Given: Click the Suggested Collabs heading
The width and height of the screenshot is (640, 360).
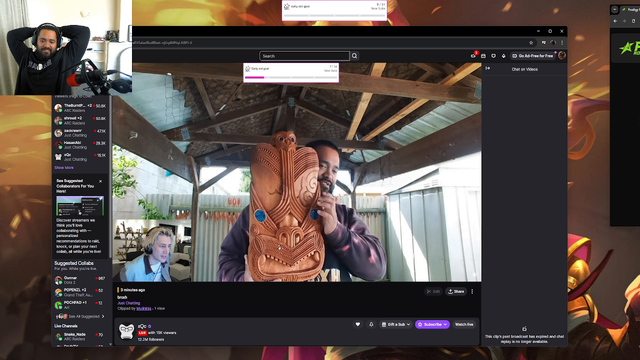Looking at the screenshot, I should click(74, 263).
